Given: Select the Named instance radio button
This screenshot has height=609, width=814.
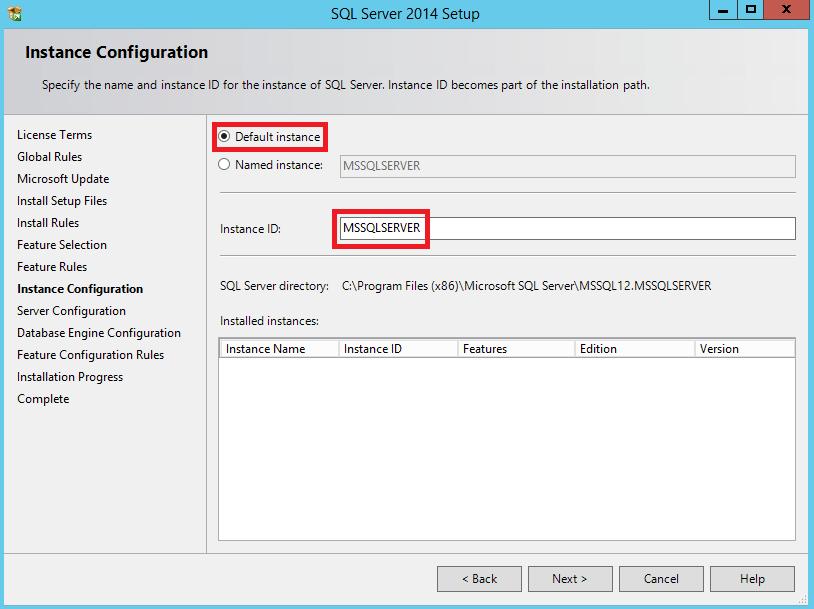Looking at the screenshot, I should (224, 165).
